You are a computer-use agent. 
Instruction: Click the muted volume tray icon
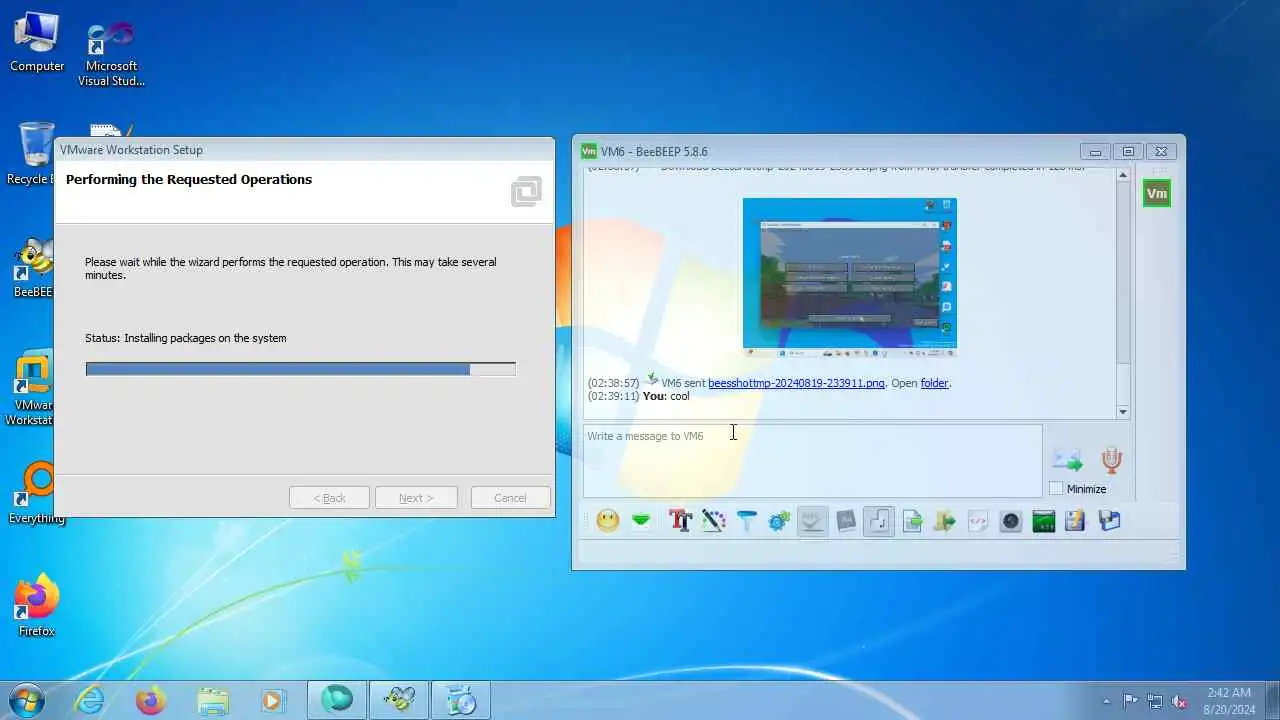pos(1179,701)
